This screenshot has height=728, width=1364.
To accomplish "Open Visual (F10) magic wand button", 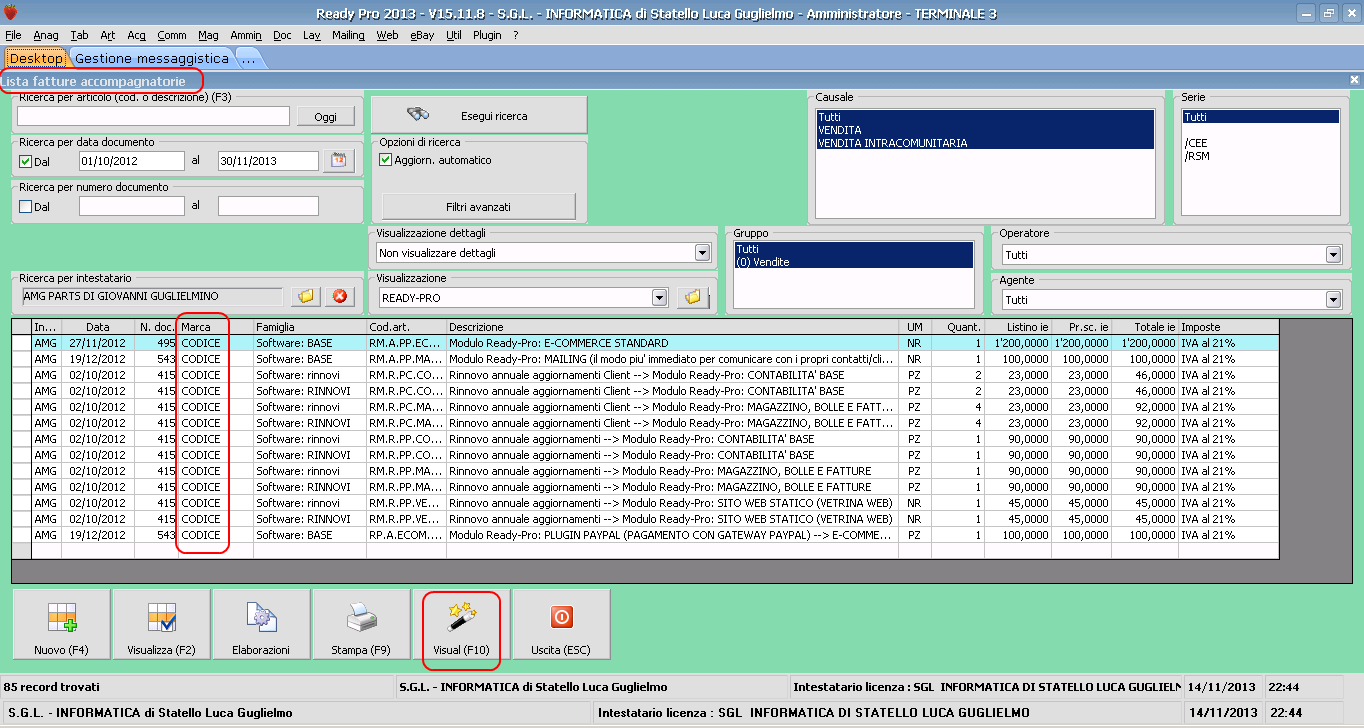I will click(461, 624).
